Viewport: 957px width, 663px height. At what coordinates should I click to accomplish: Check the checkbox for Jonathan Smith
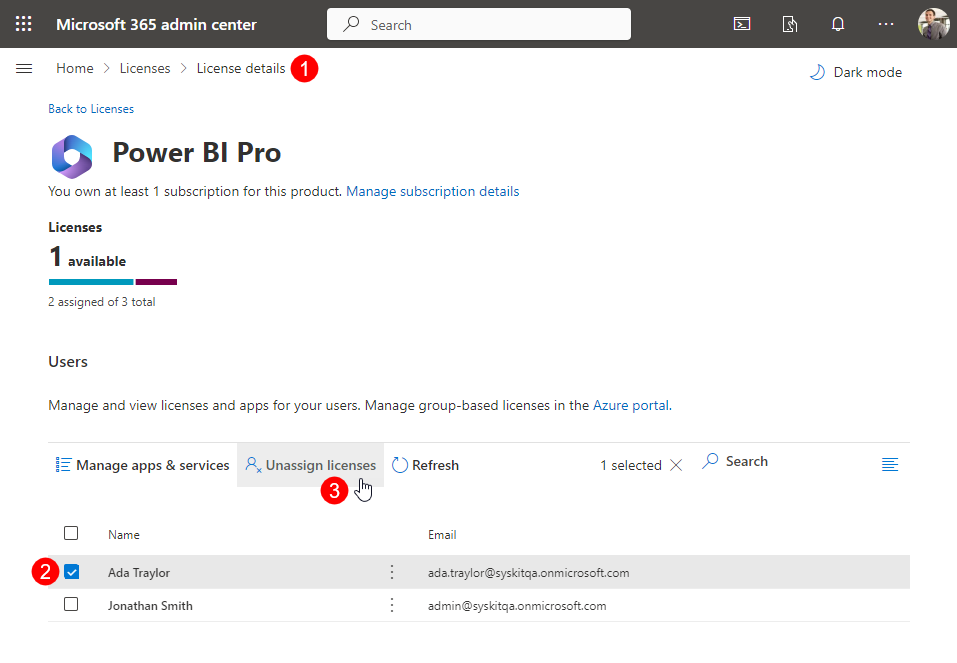[x=71, y=605]
